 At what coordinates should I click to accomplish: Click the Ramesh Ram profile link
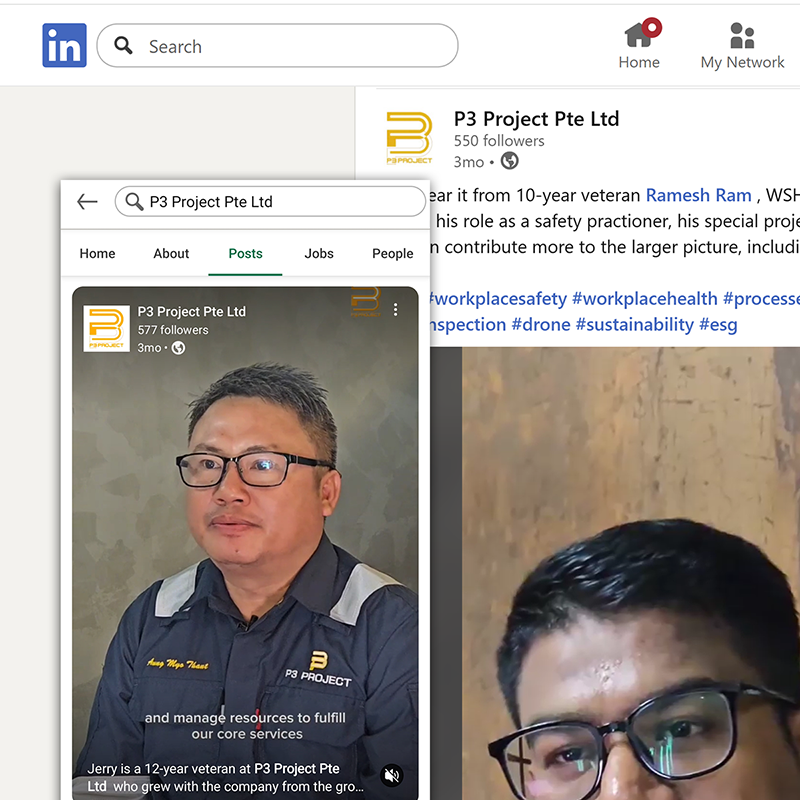point(698,195)
